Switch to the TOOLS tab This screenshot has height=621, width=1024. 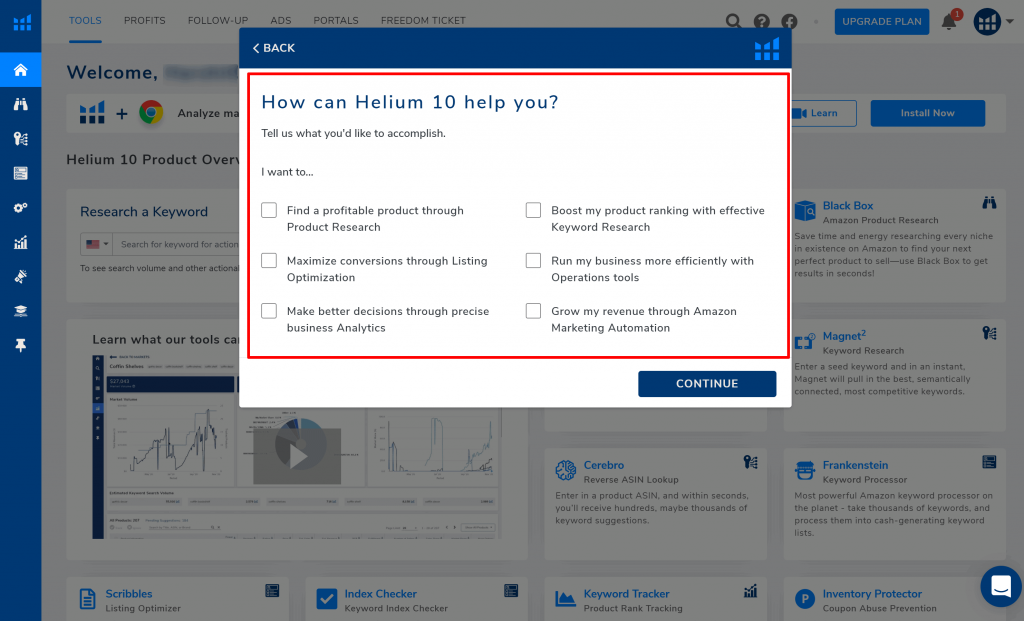[x=86, y=21]
